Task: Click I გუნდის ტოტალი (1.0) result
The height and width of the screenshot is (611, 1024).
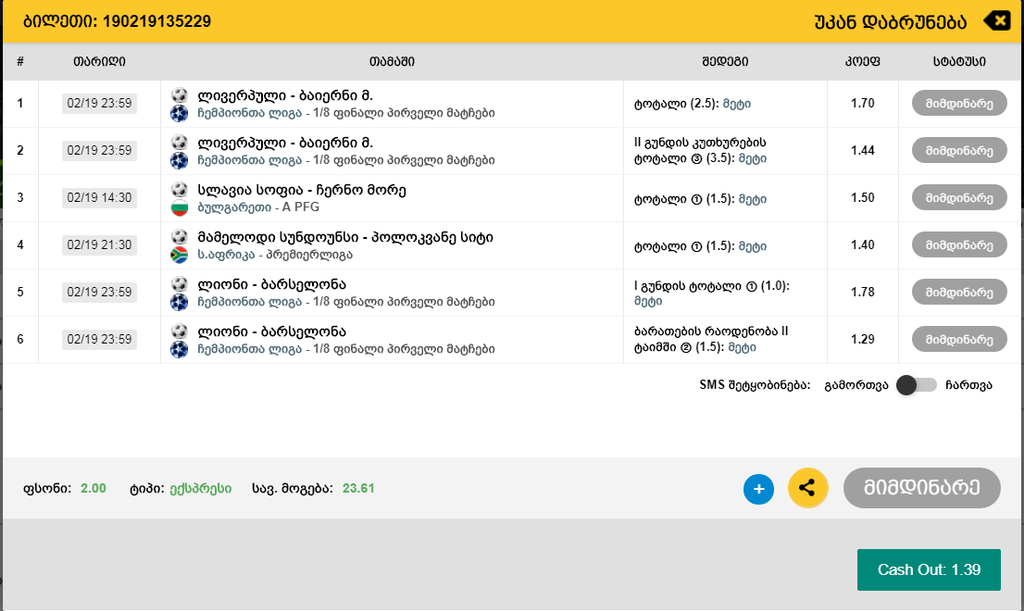Action: pyautogui.click(x=712, y=293)
